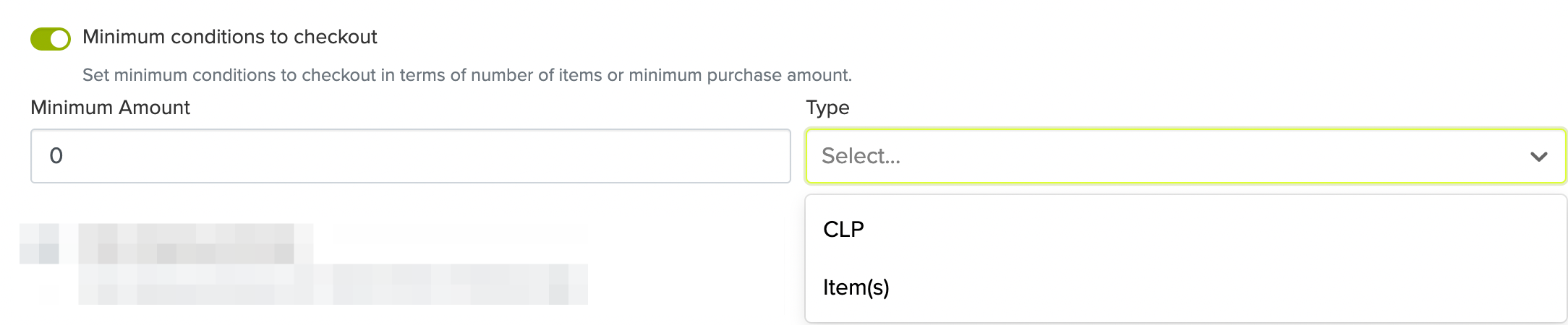Click the 0 value in Minimum Amount
The height and width of the screenshot is (325, 1568).
(56, 156)
